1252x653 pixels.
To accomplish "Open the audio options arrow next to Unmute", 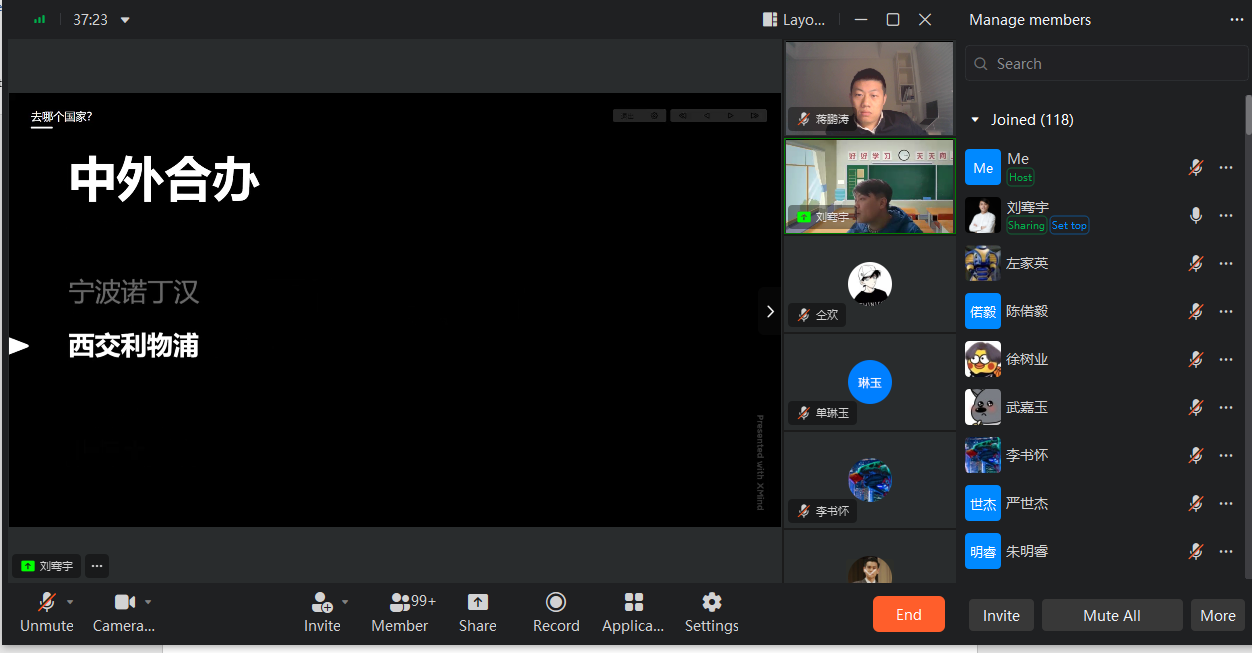I will [x=70, y=602].
